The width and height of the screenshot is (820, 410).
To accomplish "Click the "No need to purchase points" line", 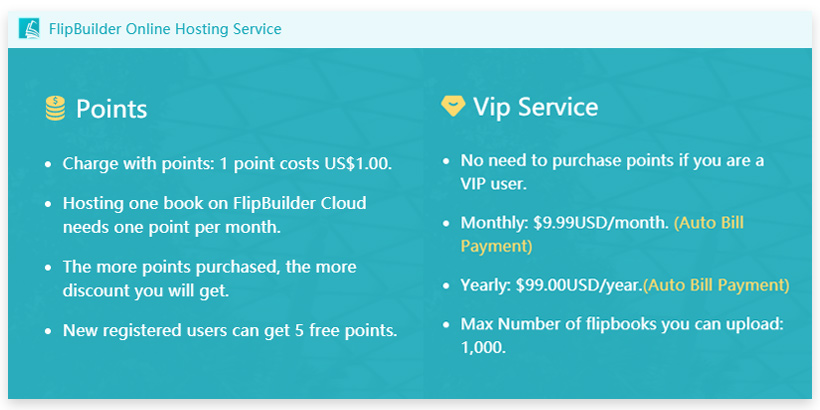I will pos(611,160).
